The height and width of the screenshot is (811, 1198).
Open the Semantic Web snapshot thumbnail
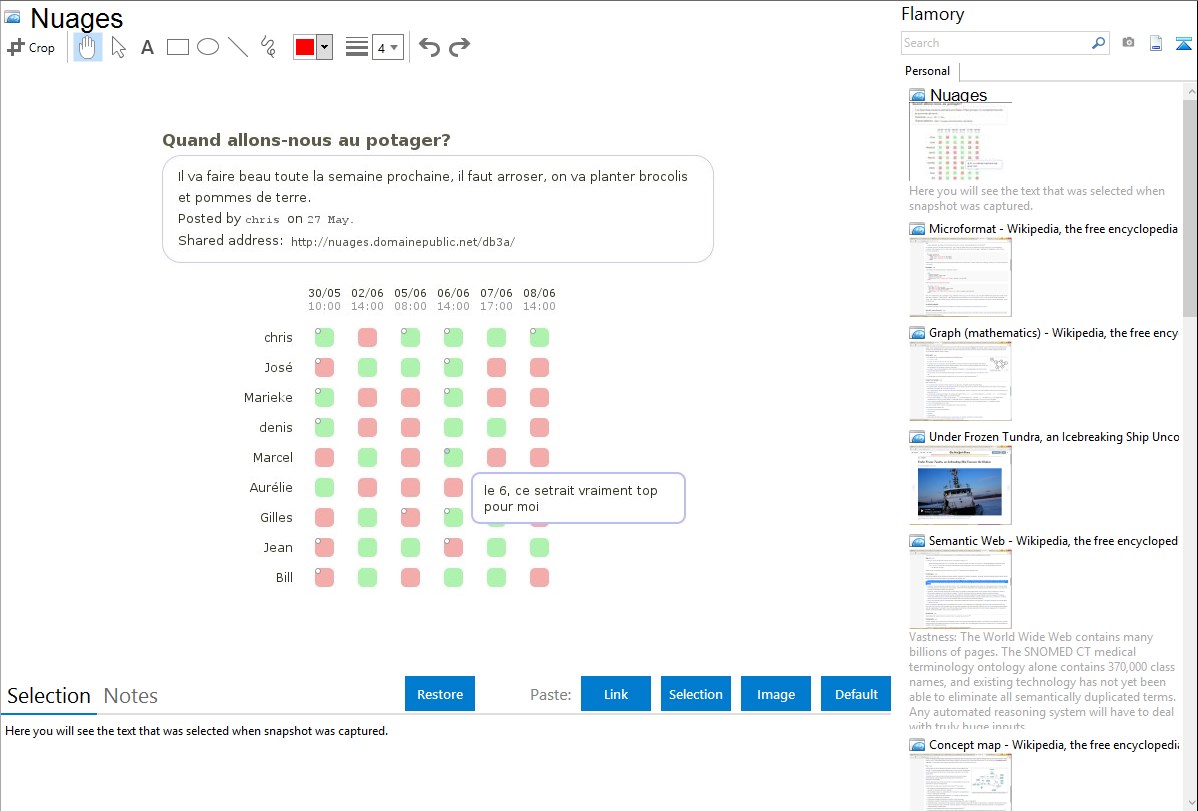tap(960, 589)
